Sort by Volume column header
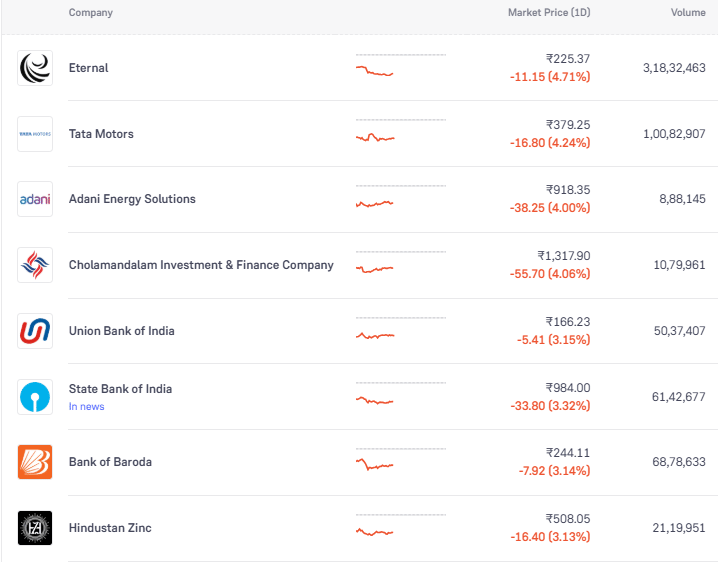The width and height of the screenshot is (718, 562). click(688, 13)
